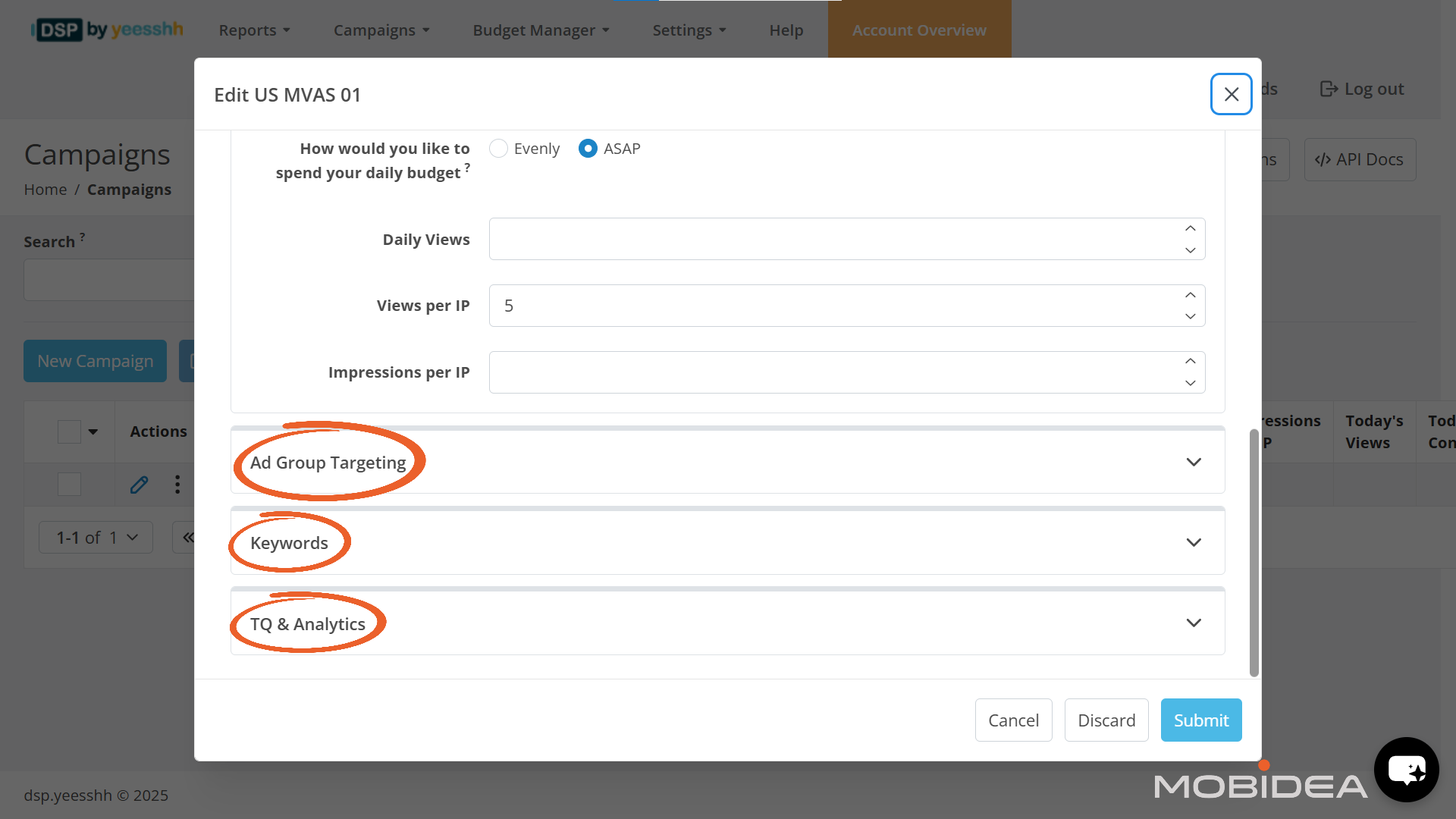
Task: Click the DSP by yeesshh logo
Action: [107, 30]
